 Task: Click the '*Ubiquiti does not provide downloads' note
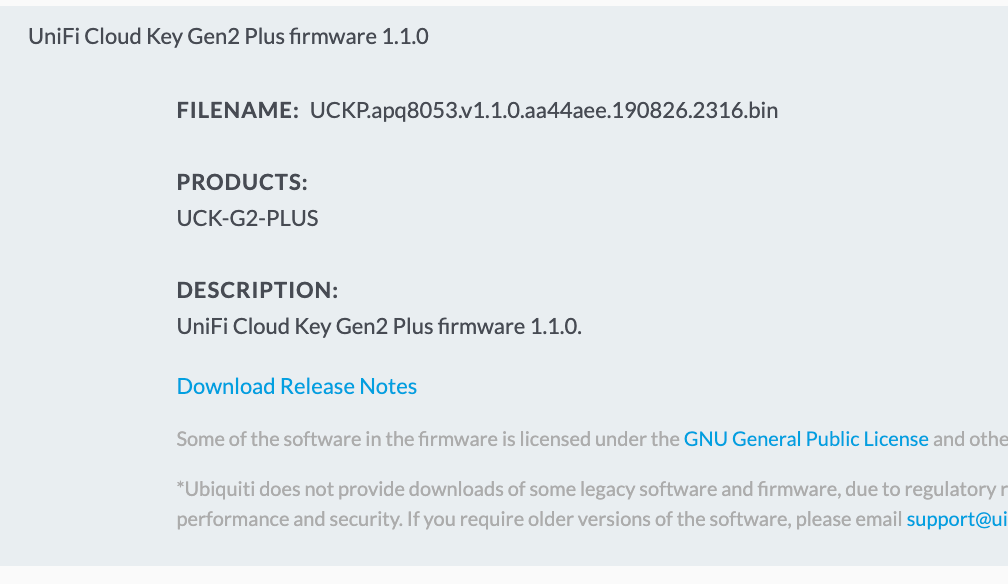point(592,489)
